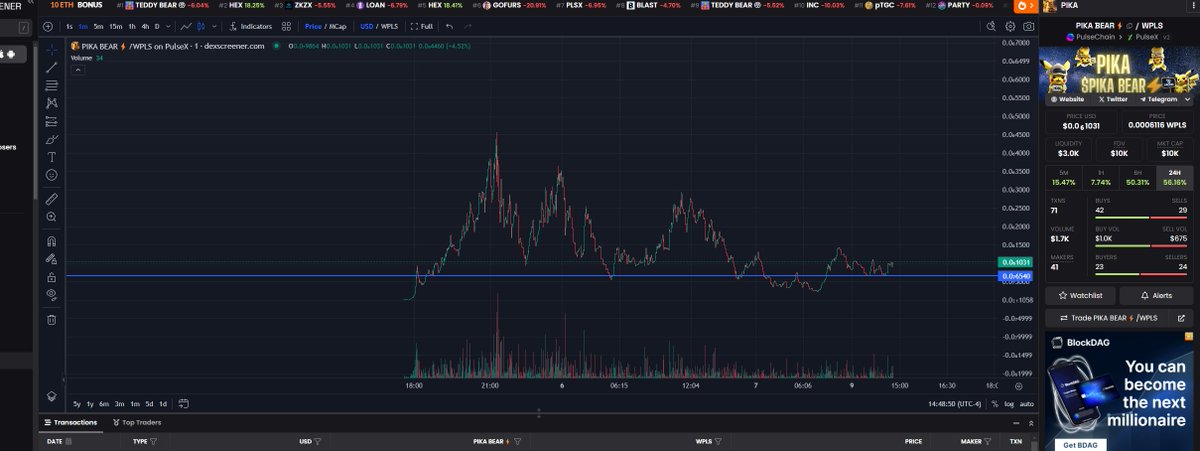Open the Transactions tab
1200x451 pixels.
tap(70, 423)
